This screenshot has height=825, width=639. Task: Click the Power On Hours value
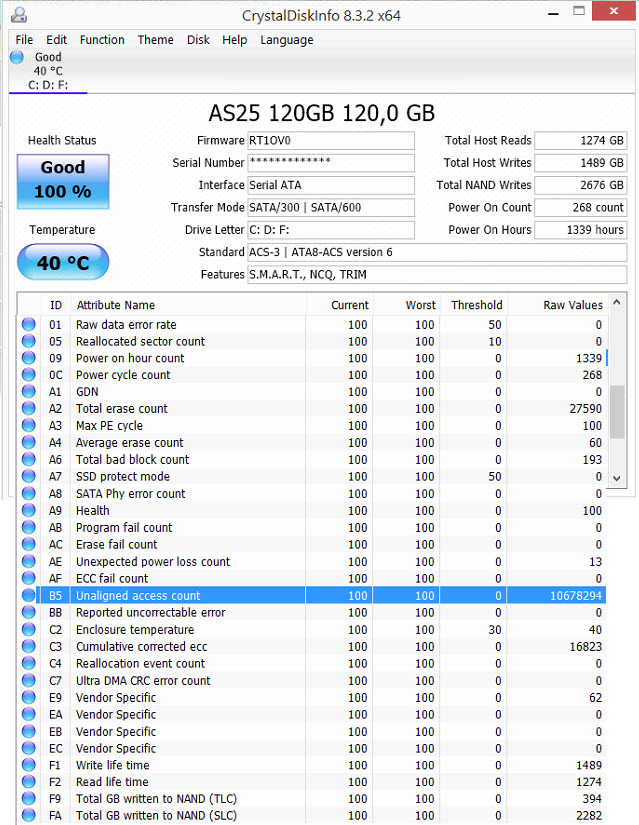[581, 230]
